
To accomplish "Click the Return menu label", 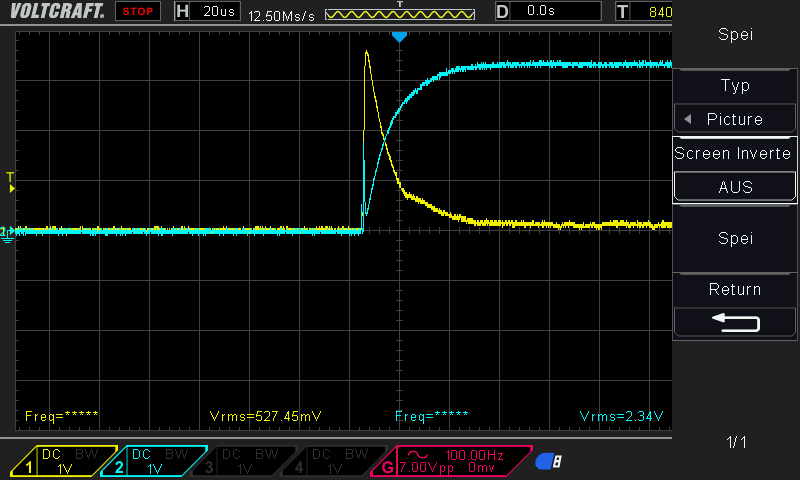I will 735,289.
